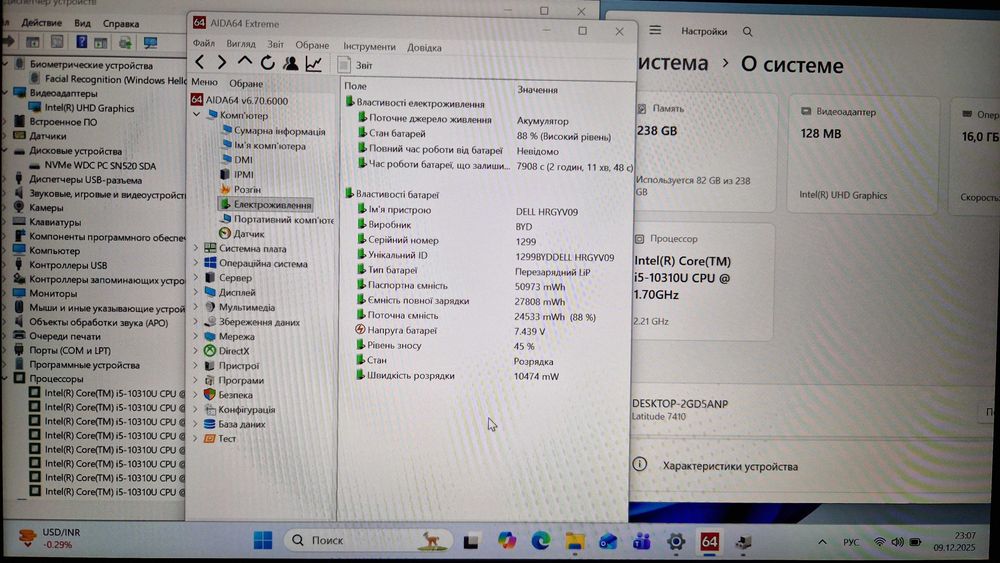Click the Device Manager help toolbar icon
Image resolution: width=1000 pixels, height=563 pixels.
(81, 42)
